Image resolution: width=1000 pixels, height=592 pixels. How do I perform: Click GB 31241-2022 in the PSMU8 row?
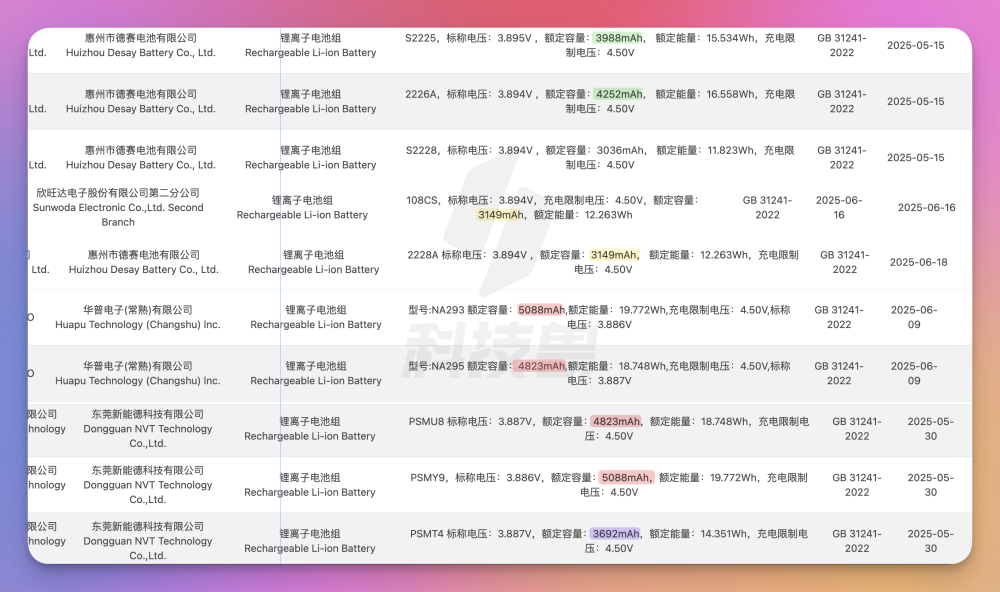857,429
